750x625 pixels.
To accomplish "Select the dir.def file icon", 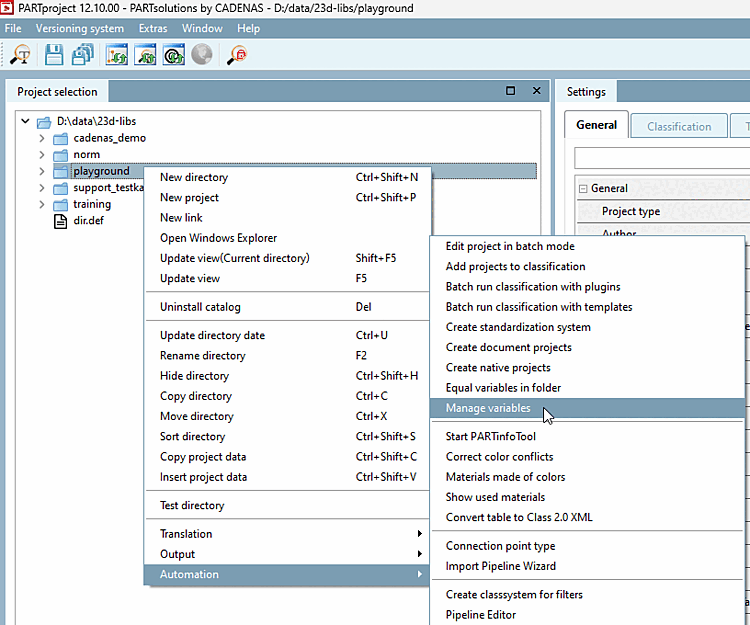I will [x=60, y=220].
